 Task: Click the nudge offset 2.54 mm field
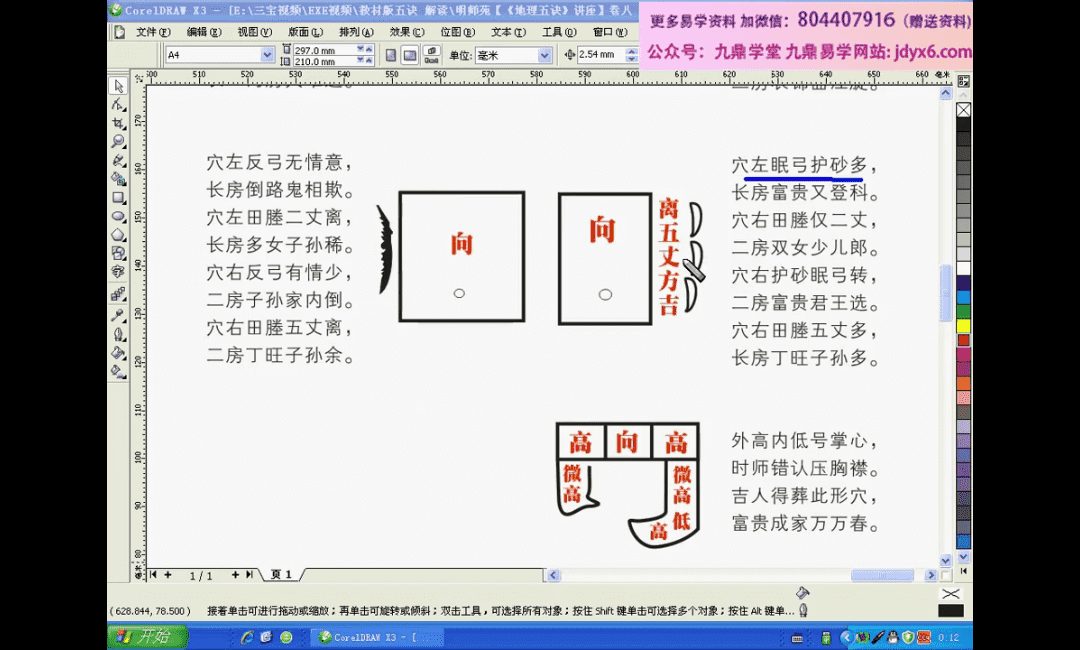pyautogui.click(x=597, y=55)
